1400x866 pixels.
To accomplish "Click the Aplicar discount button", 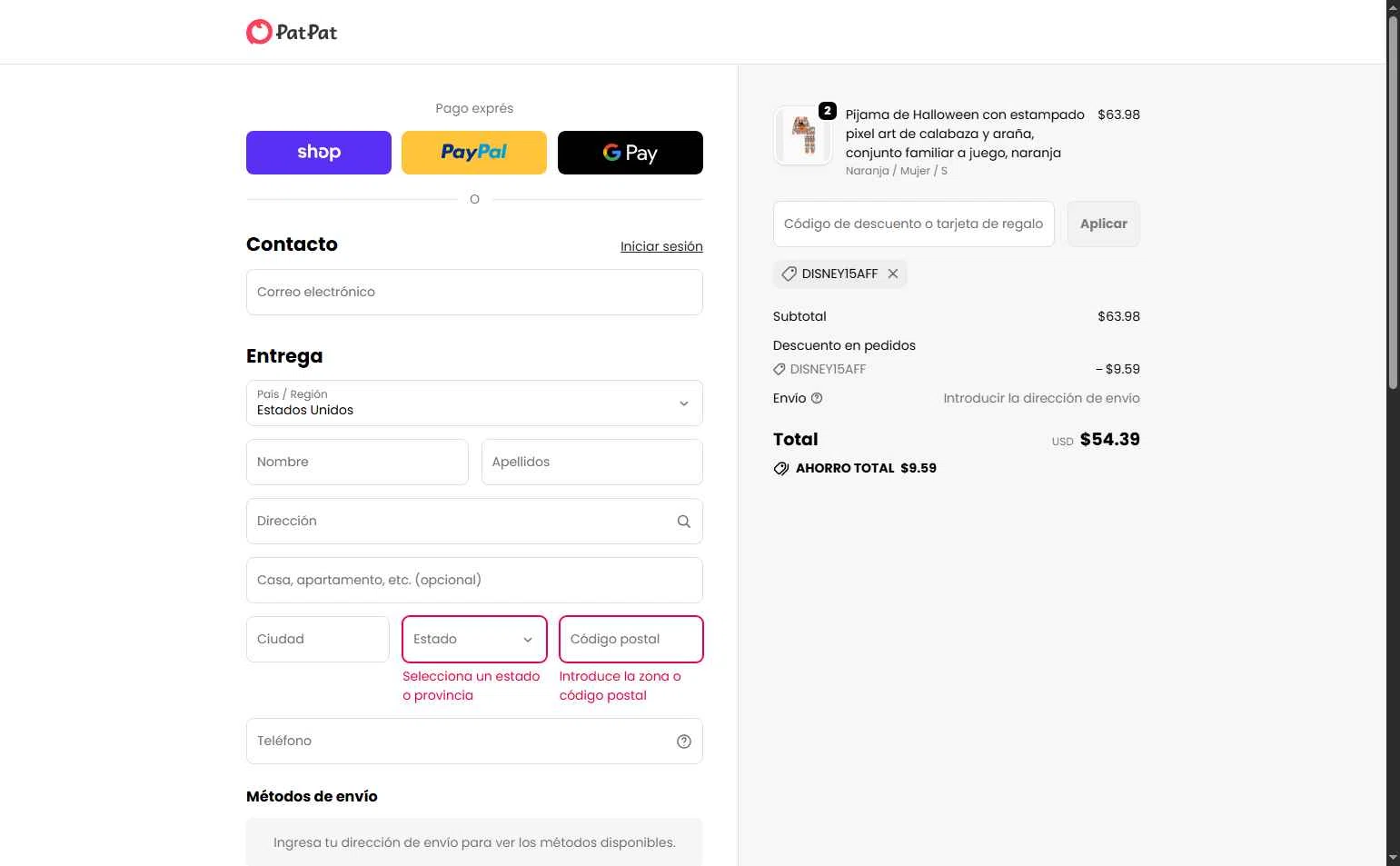I will 1104,224.
